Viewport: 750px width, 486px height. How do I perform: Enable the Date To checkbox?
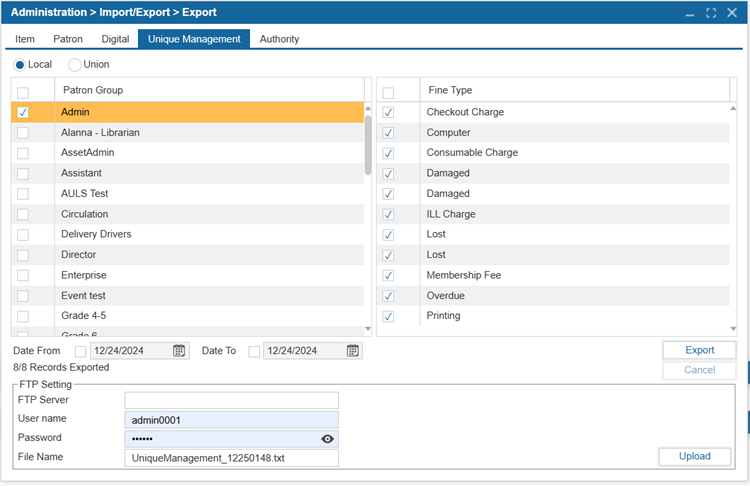tap(254, 352)
